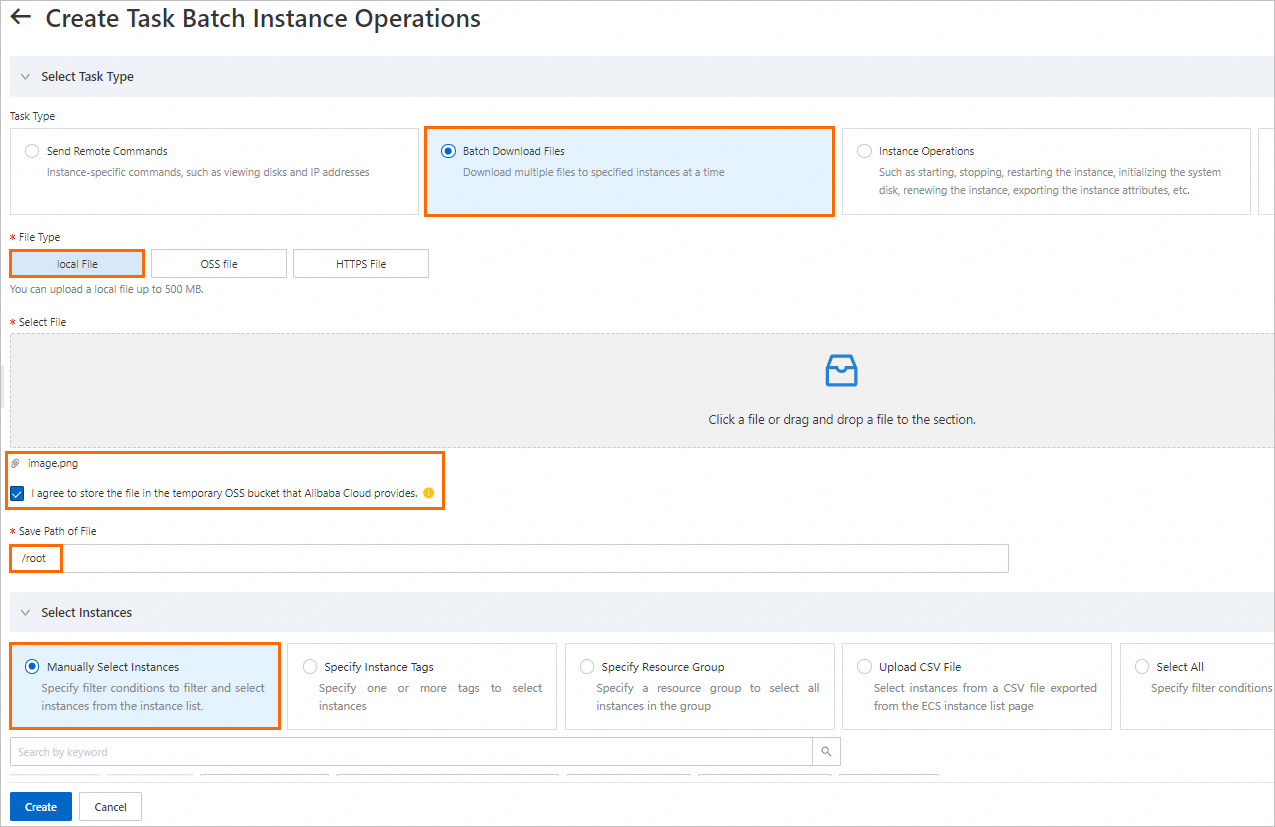Screen dimensions: 1275x827
Task: Click the Search by keyword field
Action: [410, 752]
